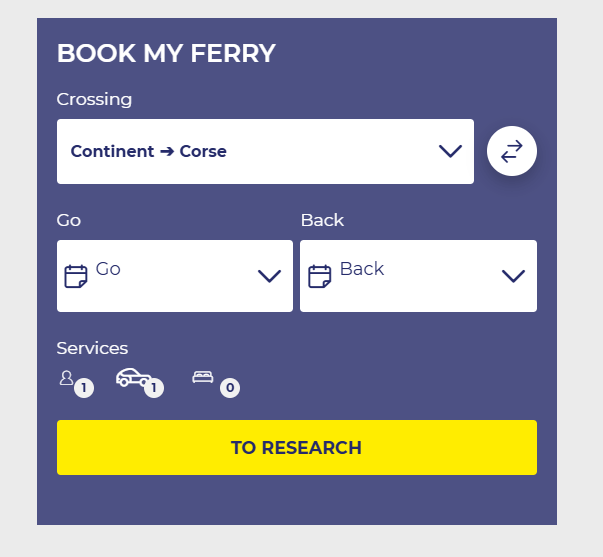Click the calendar icon in the Back field
The height and width of the screenshot is (557, 603).
coord(320,276)
